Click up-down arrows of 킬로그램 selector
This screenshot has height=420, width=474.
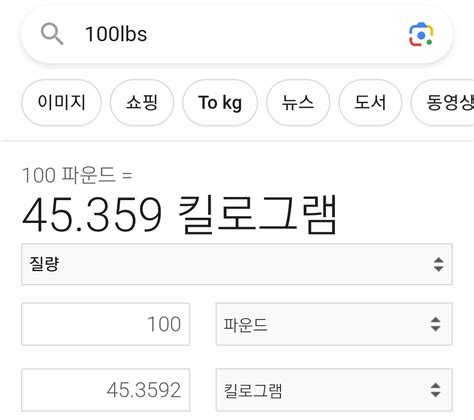(435, 390)
